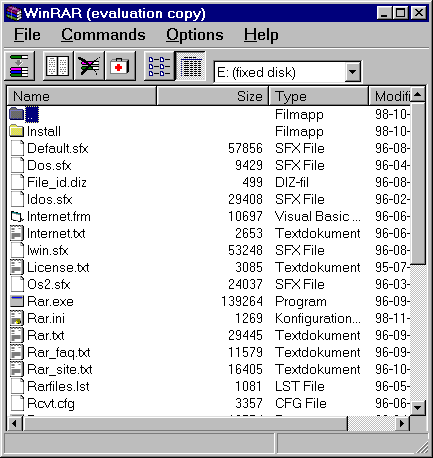This screenshot has width=433, height=458.
Task: Click the file name Dos.sfx
Action: tap(49, 165)
